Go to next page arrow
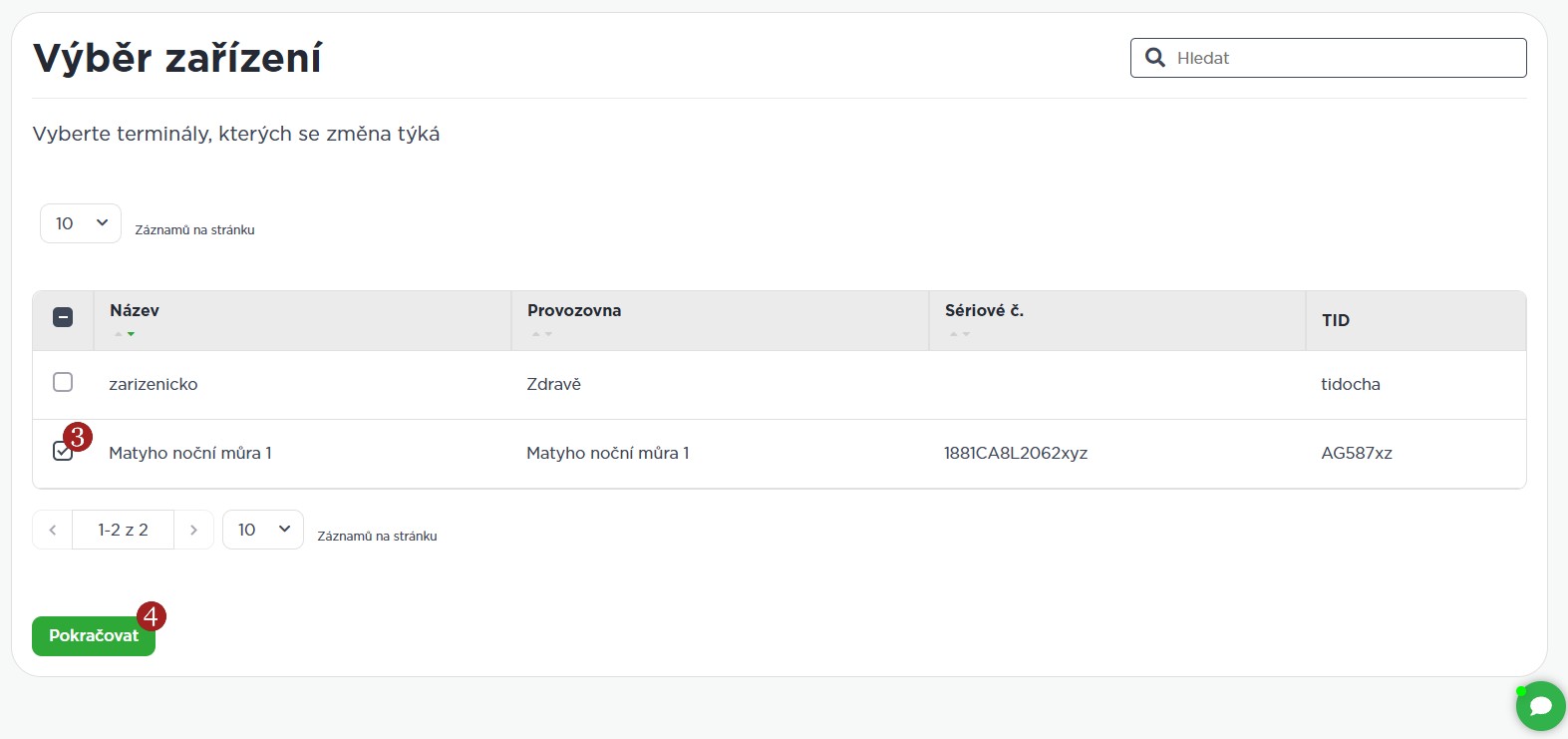The image size is (1568, 739). [x=193, y=531]
